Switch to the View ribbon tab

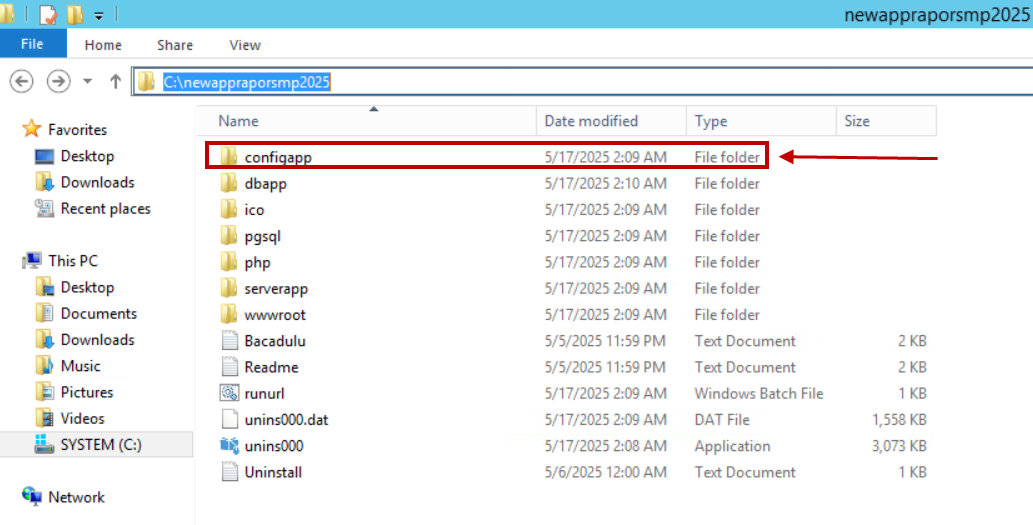tap(244, 45)
